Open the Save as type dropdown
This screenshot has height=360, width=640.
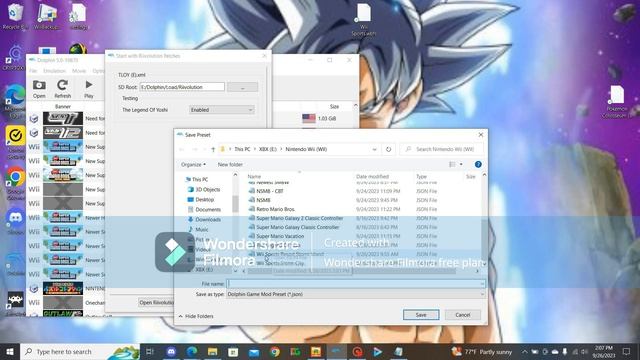356,294
